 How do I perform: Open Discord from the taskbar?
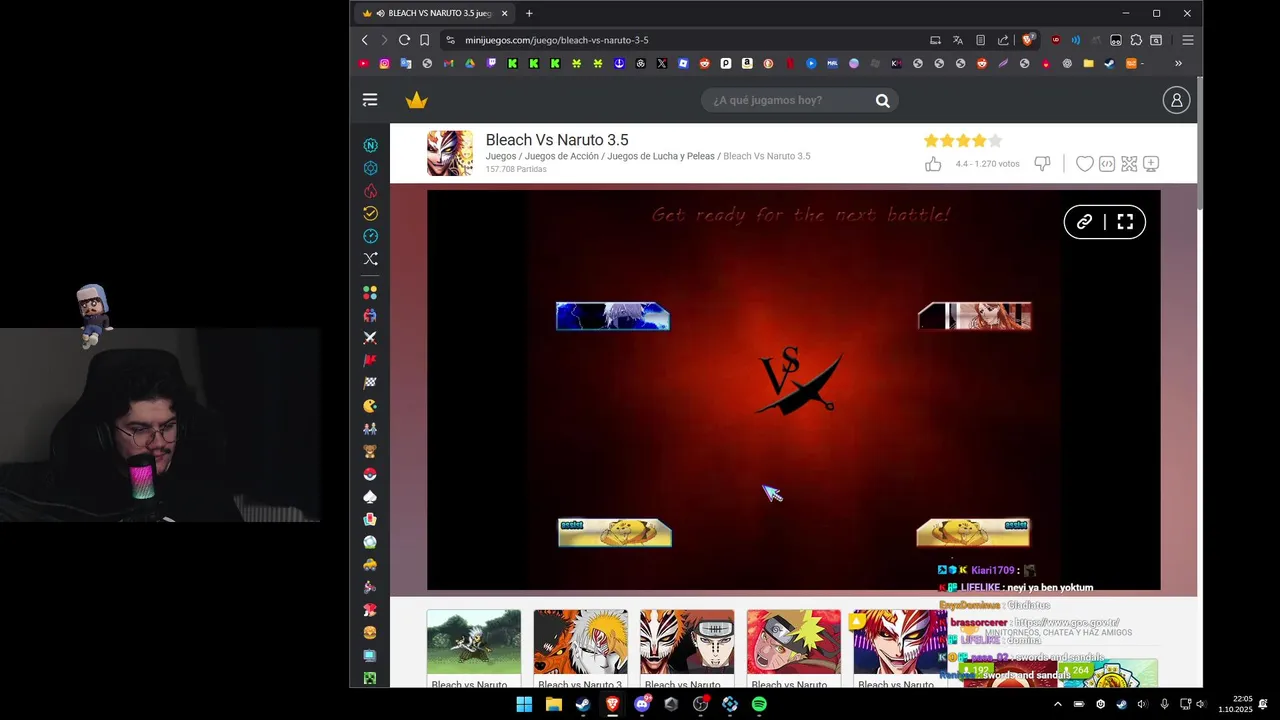pos(642,704)
